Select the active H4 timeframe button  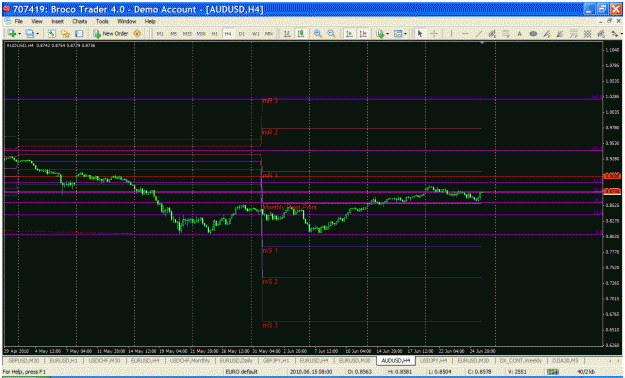click(228, 34)
